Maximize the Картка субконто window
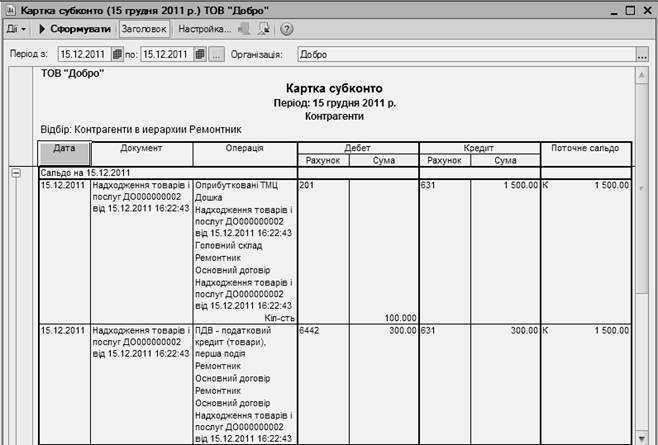The image size is (658, 445). tap(630, 10)
